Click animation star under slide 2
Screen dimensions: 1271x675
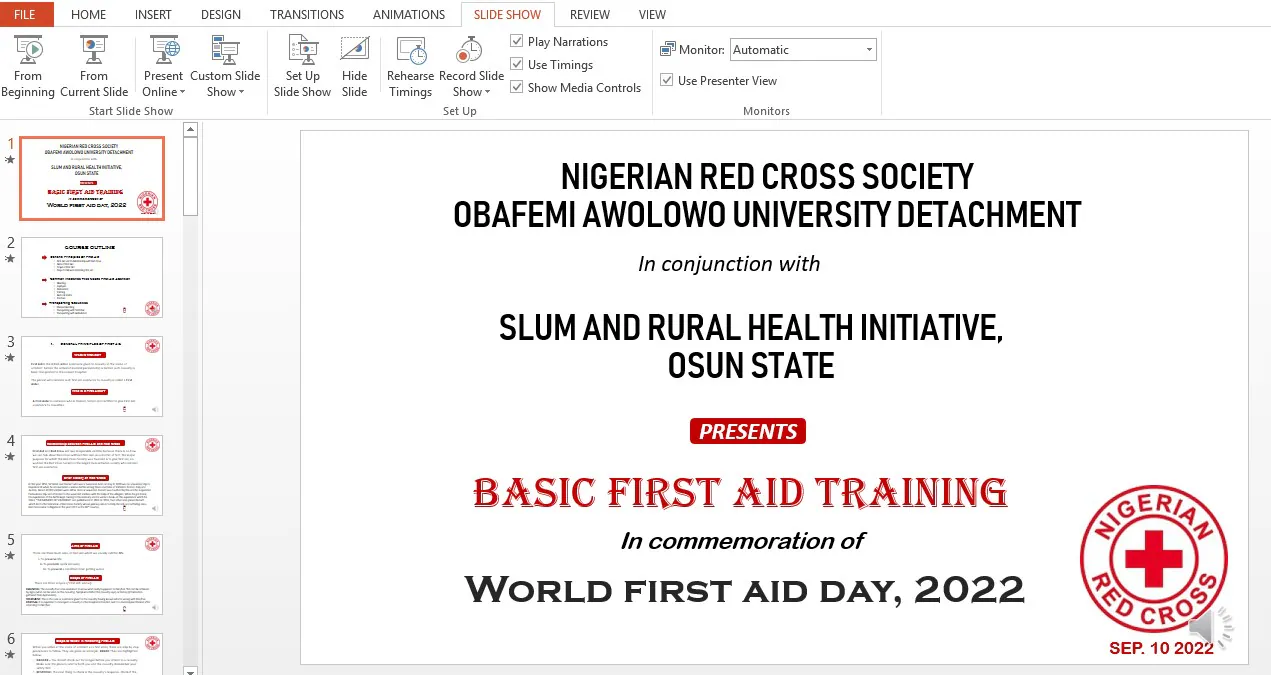point(10,259)
